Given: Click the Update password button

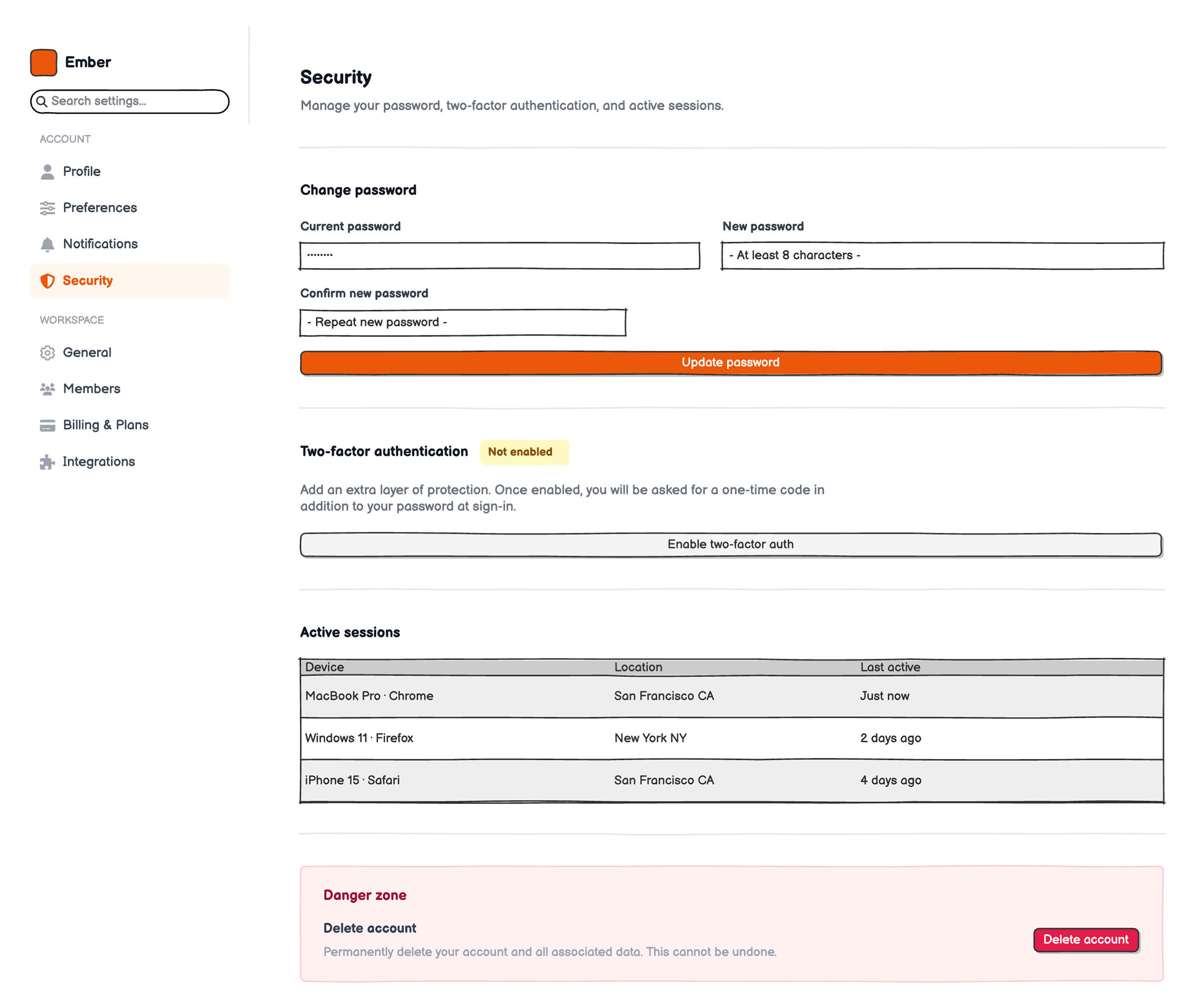Looking at the screenshot, I should tap(731, 363).
